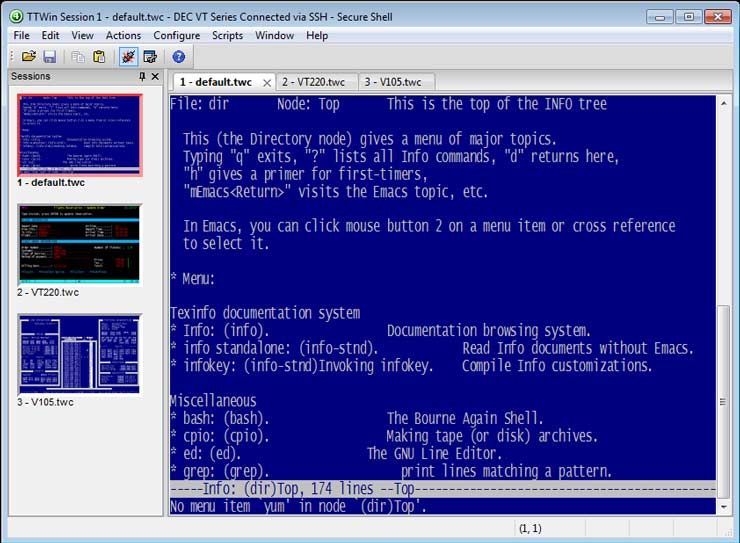Open the Configure menu
Screen dimensions: 740x543
point(176,35)
